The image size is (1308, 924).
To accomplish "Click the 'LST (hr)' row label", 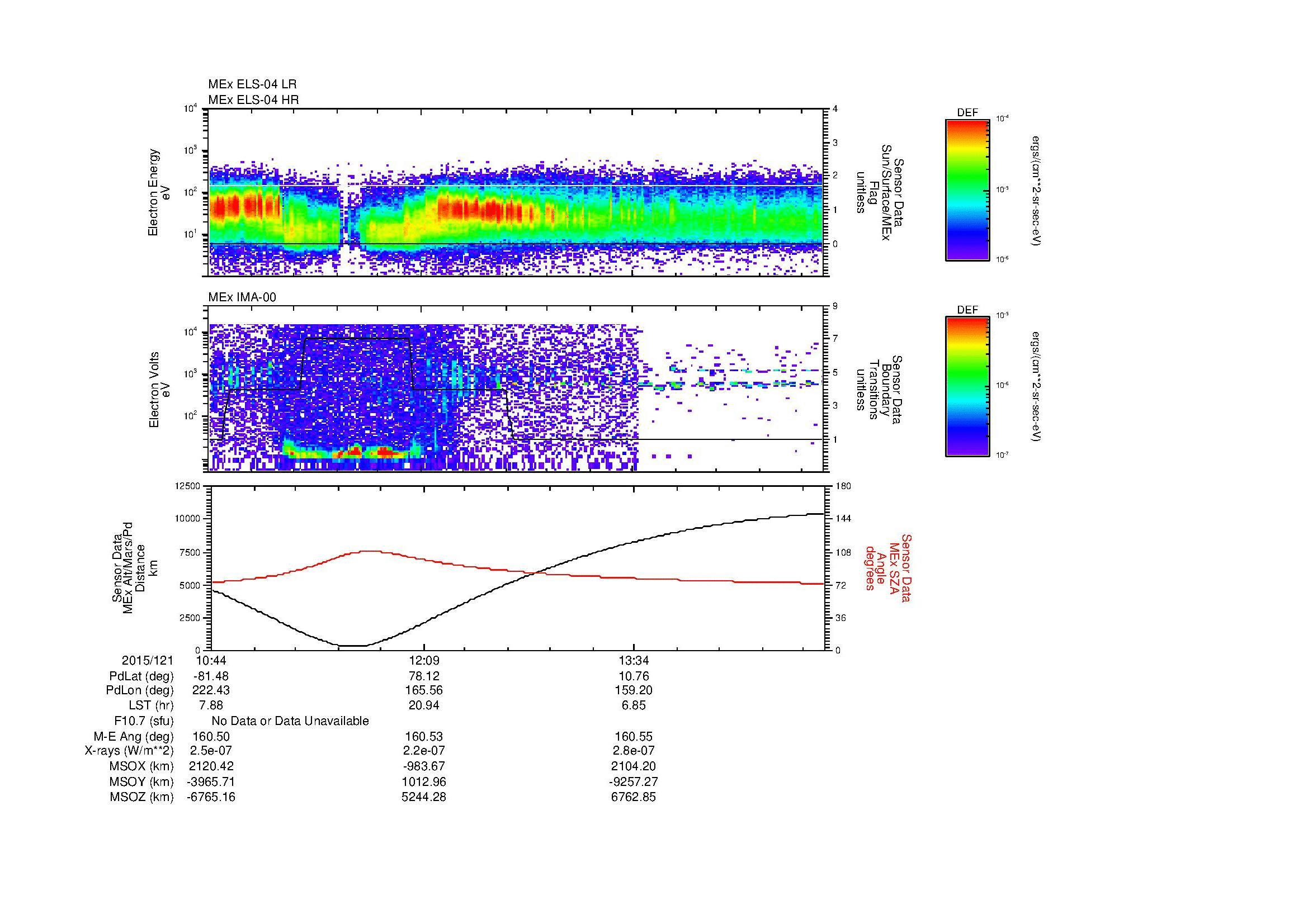I will pos(151,705).
